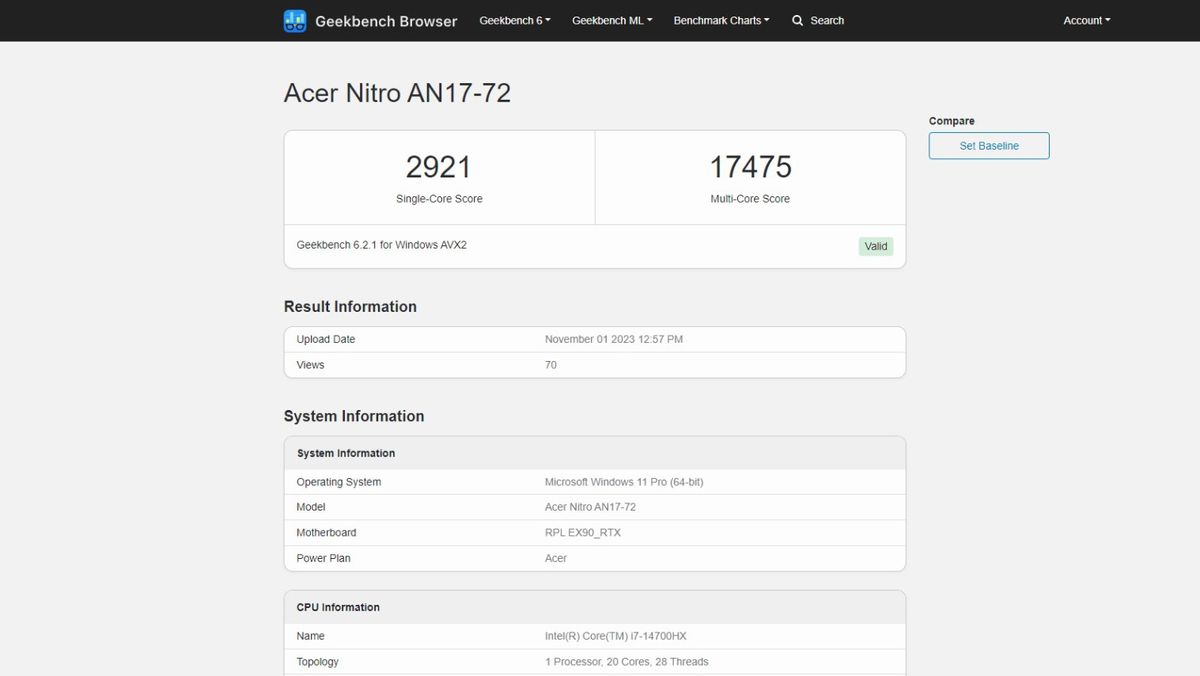1200x676 pixels.
Task: Click the motherboard value RPL EX90_RTX
Action: pyautogui.click(x=583, y=533)
